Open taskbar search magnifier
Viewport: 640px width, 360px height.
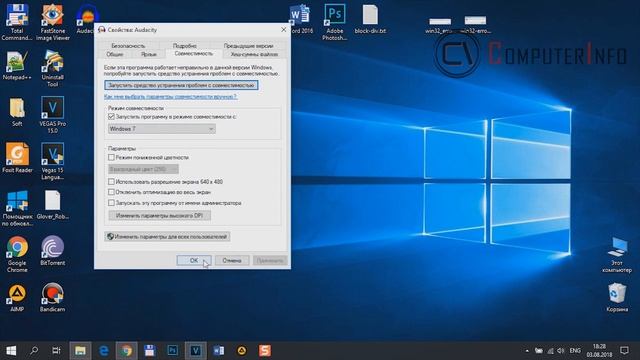pos(34,351)
